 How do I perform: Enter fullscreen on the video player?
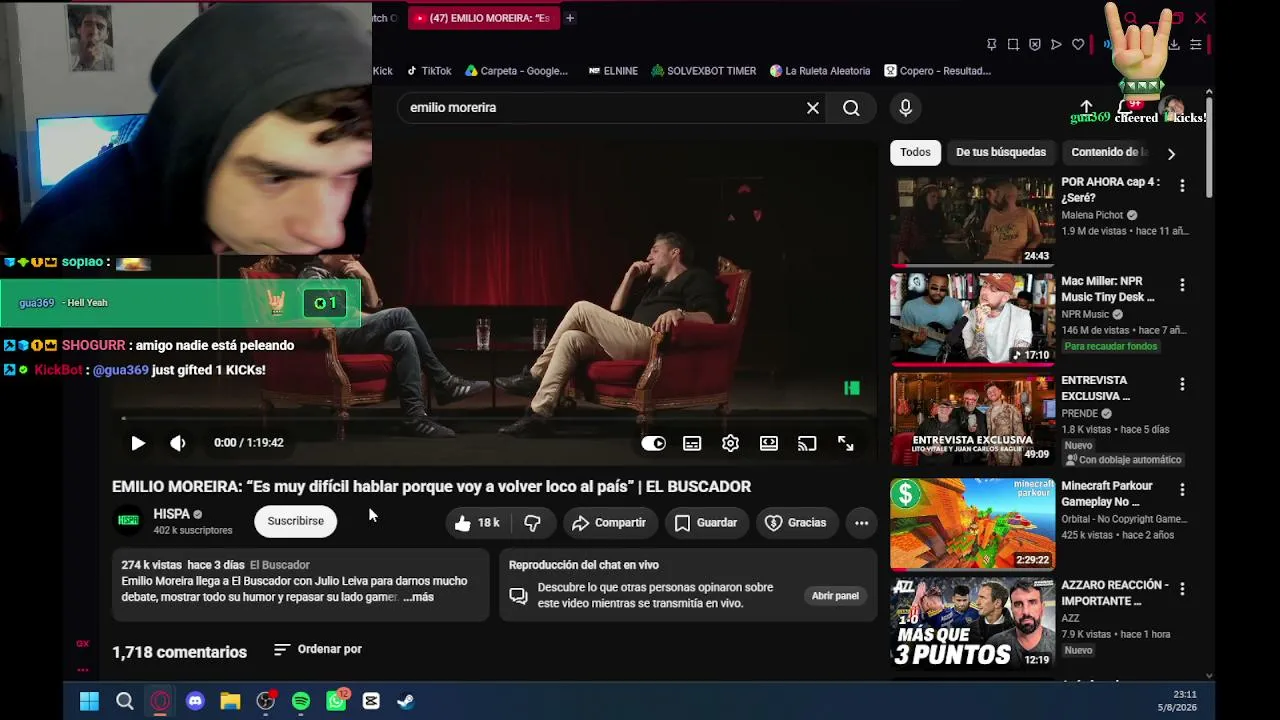pos(846,443)
